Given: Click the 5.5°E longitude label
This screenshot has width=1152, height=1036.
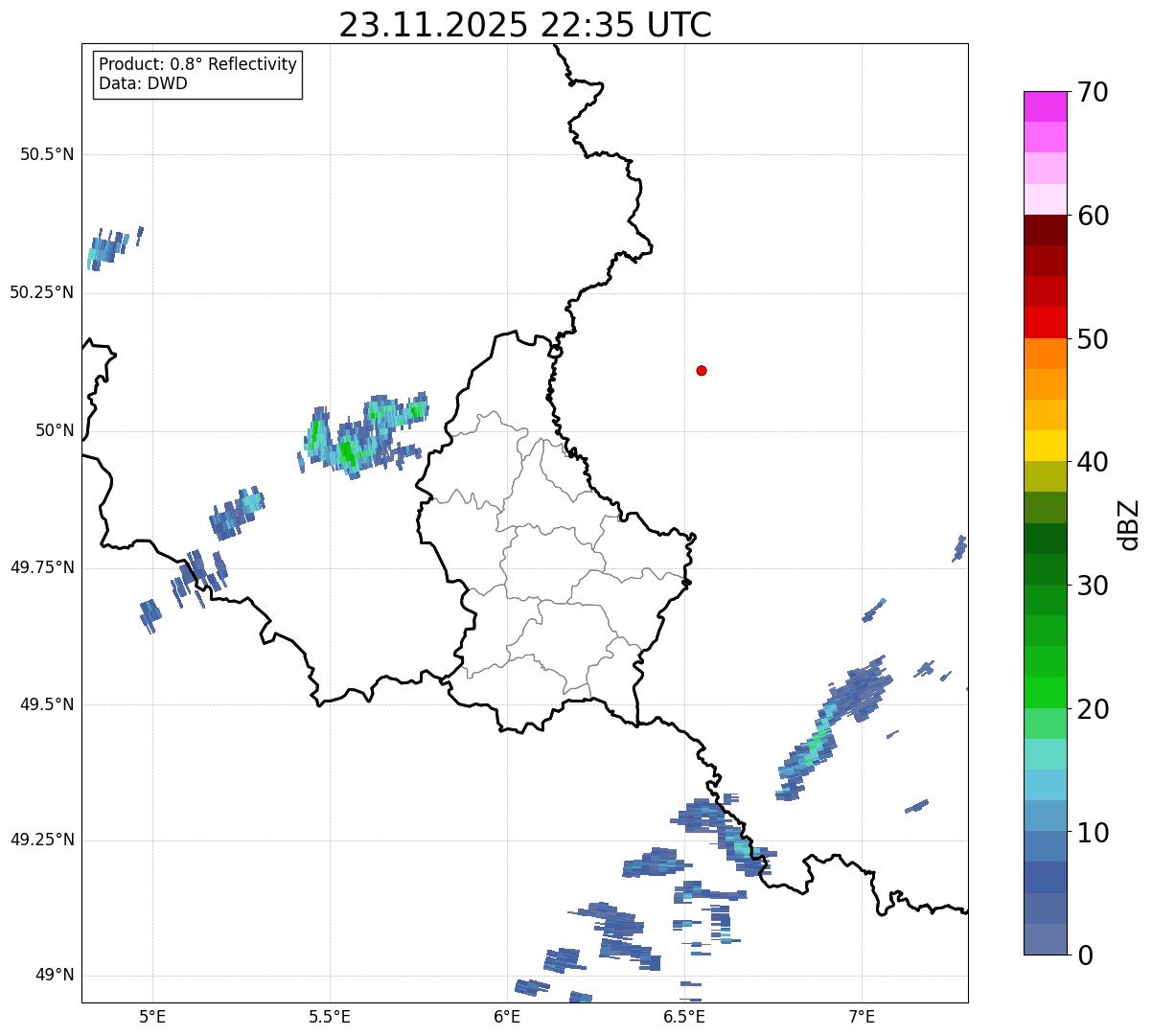Looking at the screenshot, I should (330, 1016).
